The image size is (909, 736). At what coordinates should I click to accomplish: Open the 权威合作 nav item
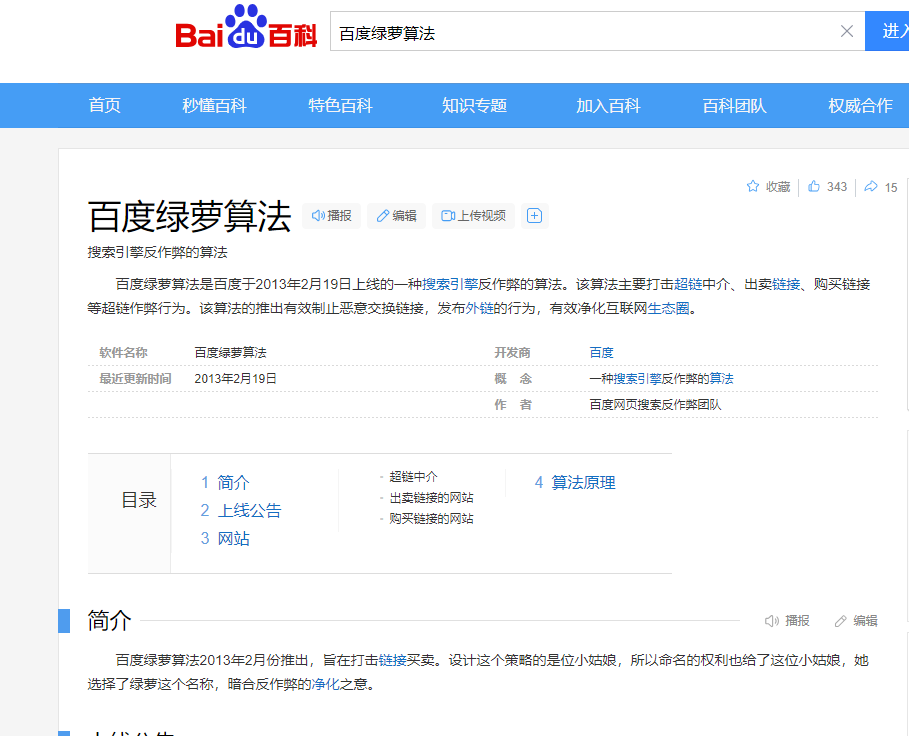pyautogui.click(x=860, y=105)
